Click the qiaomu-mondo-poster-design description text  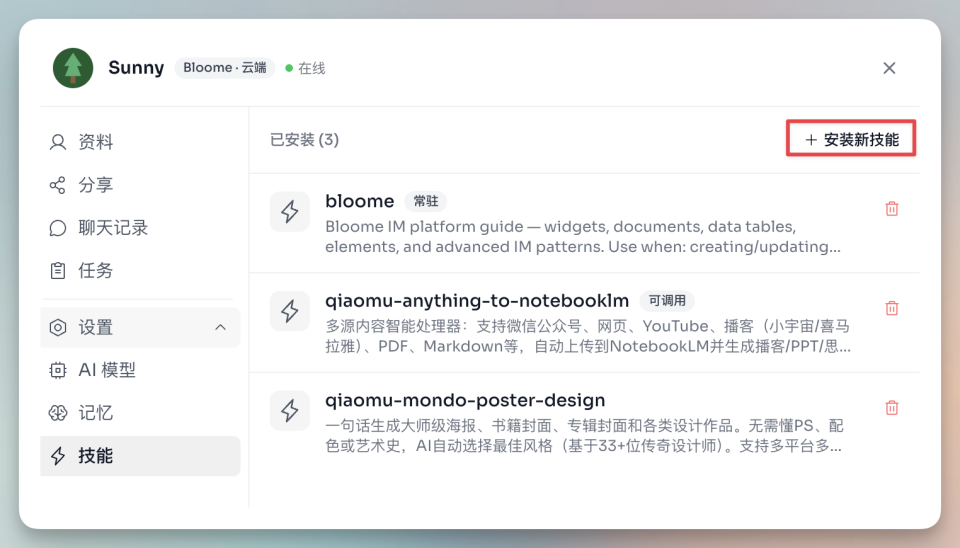[x=585, y=435]
